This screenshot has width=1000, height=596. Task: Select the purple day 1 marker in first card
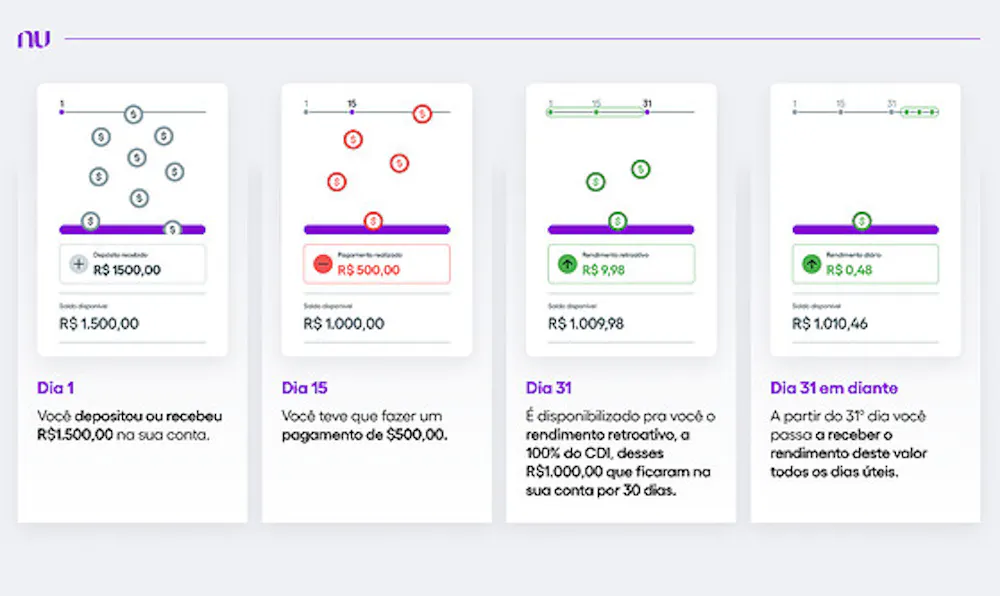pos(62,112)
